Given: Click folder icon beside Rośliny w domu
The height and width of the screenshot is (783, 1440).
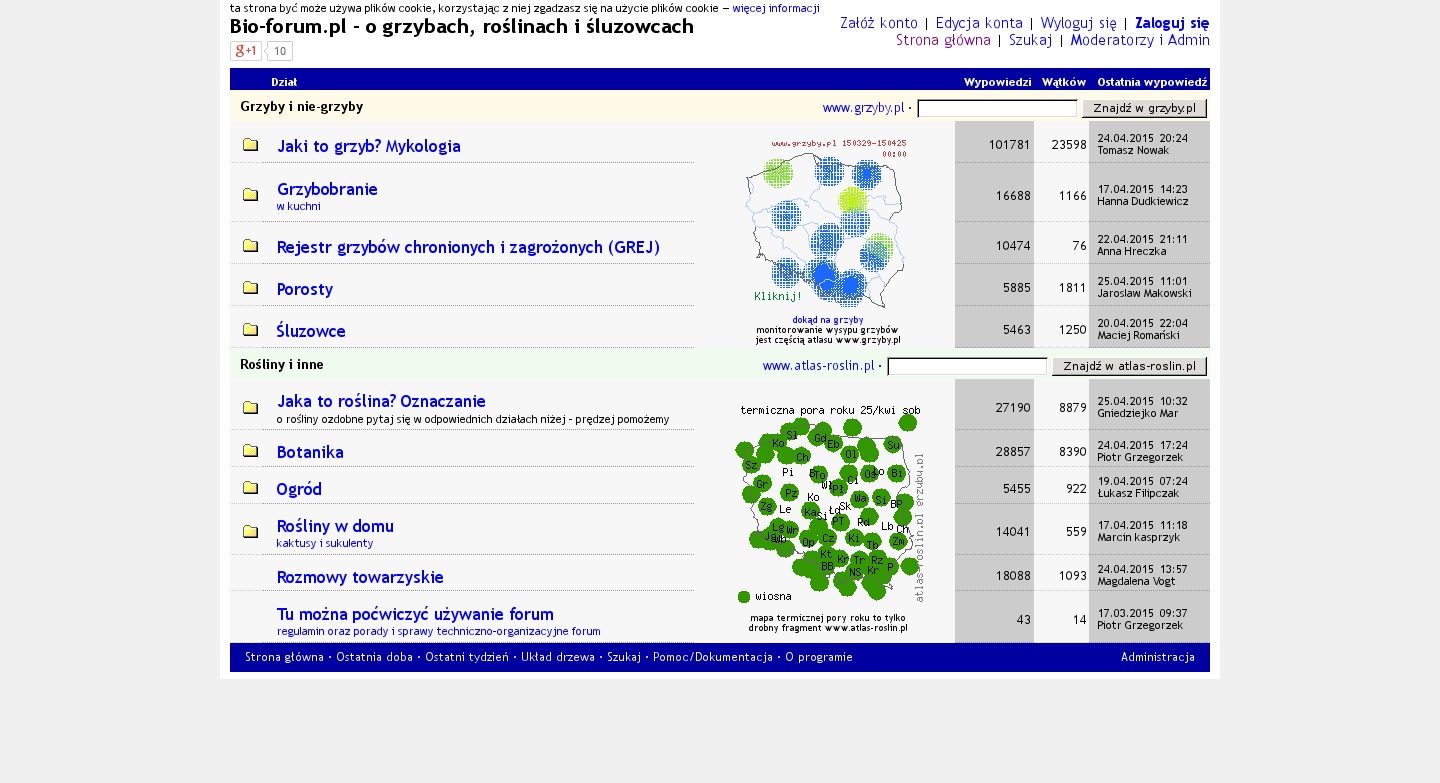Looking at the screenshot, I should click(x=250, y=531).
